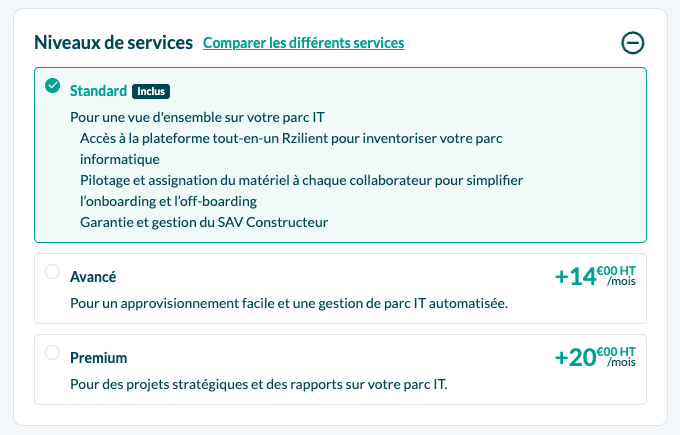Select the Premium radio button

coord(52,353)
